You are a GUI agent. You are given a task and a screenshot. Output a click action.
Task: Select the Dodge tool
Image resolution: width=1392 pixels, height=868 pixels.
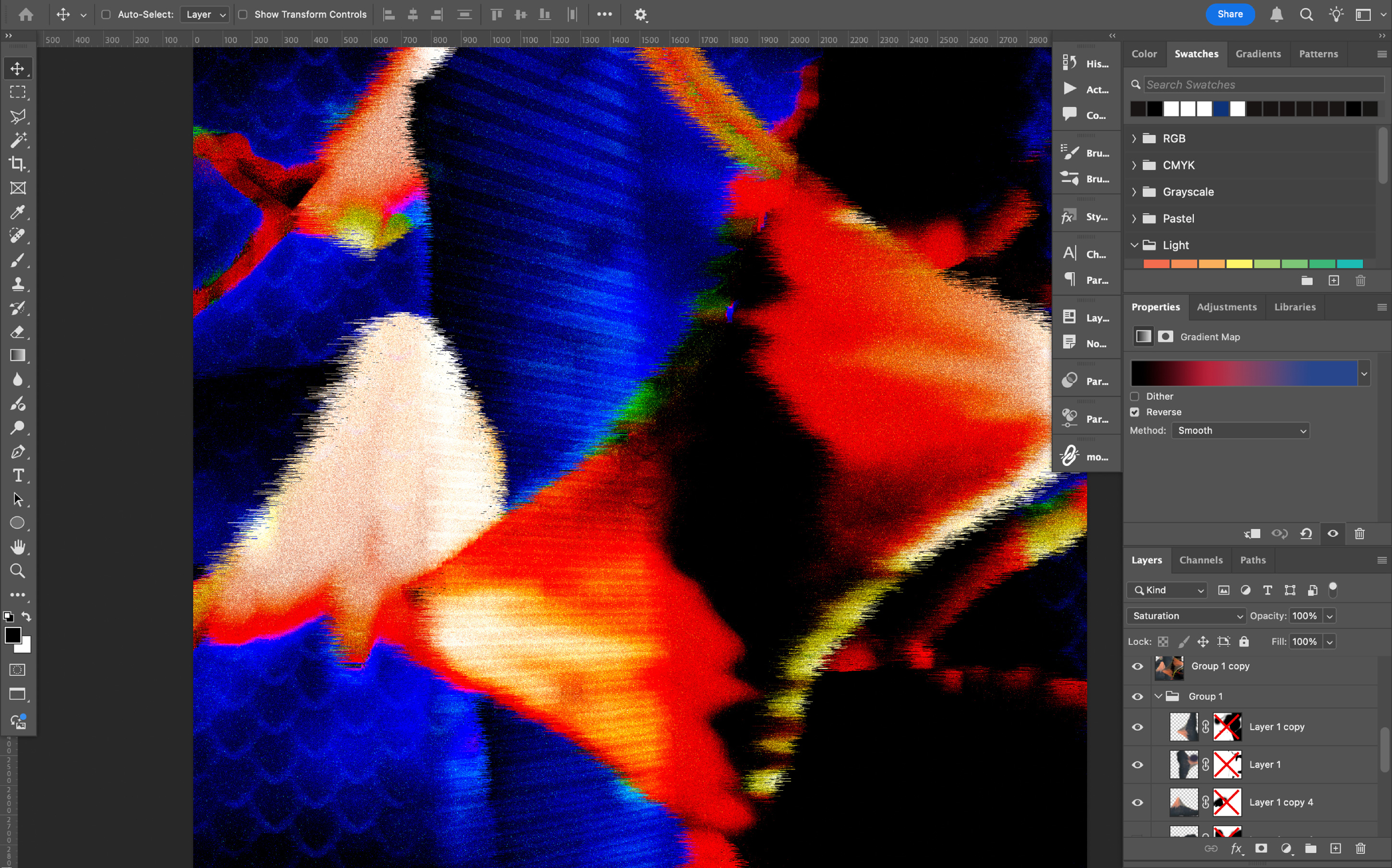[x=18, y=428]
